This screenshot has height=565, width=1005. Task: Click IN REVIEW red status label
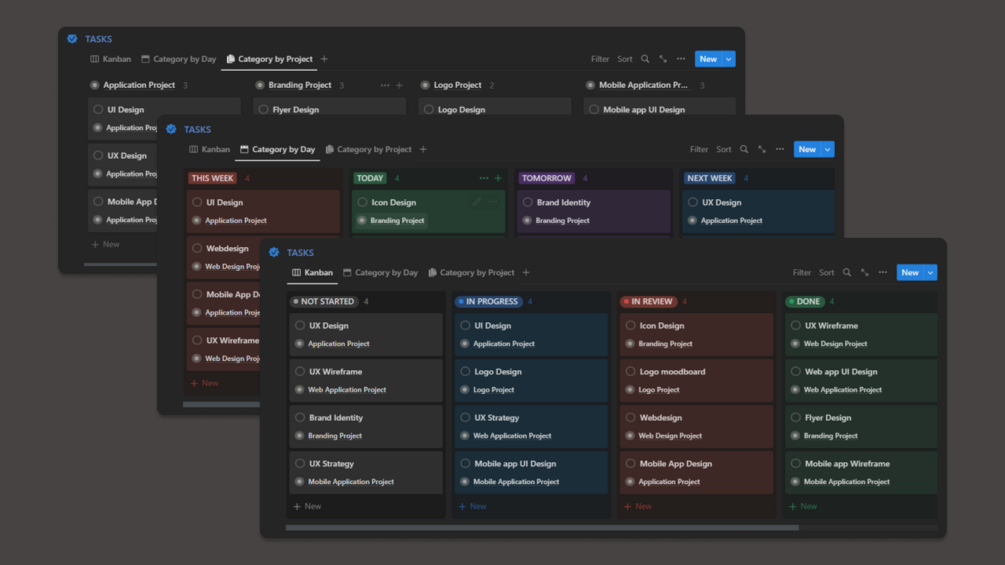coord(649,301)
